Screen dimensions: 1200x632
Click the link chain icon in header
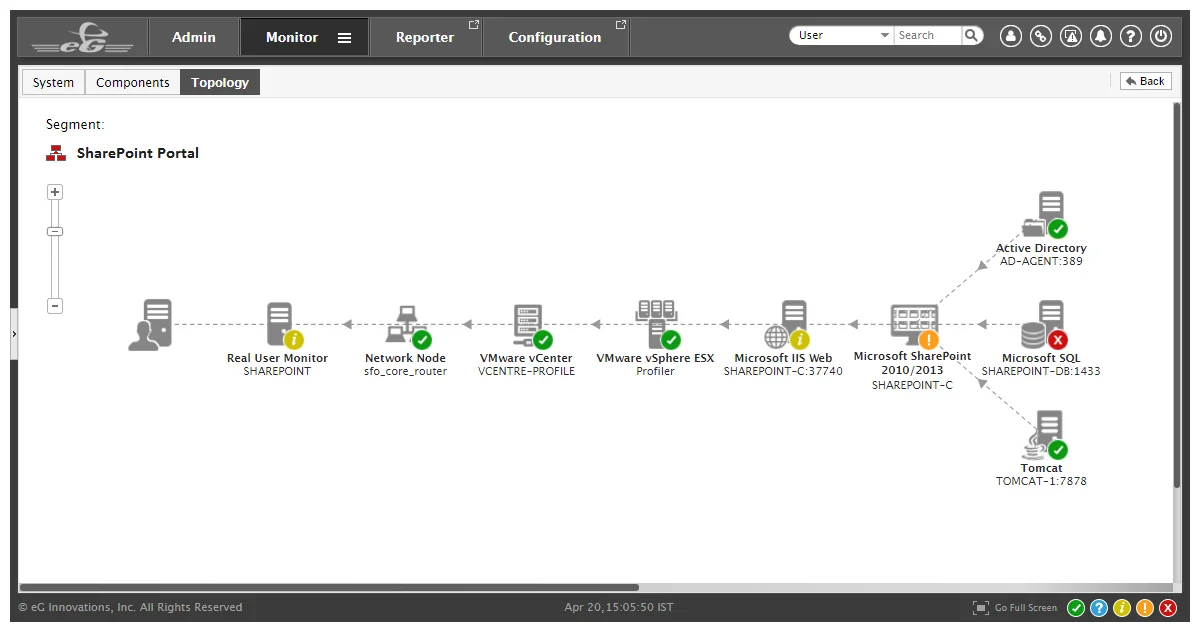tap(1041, 36)
